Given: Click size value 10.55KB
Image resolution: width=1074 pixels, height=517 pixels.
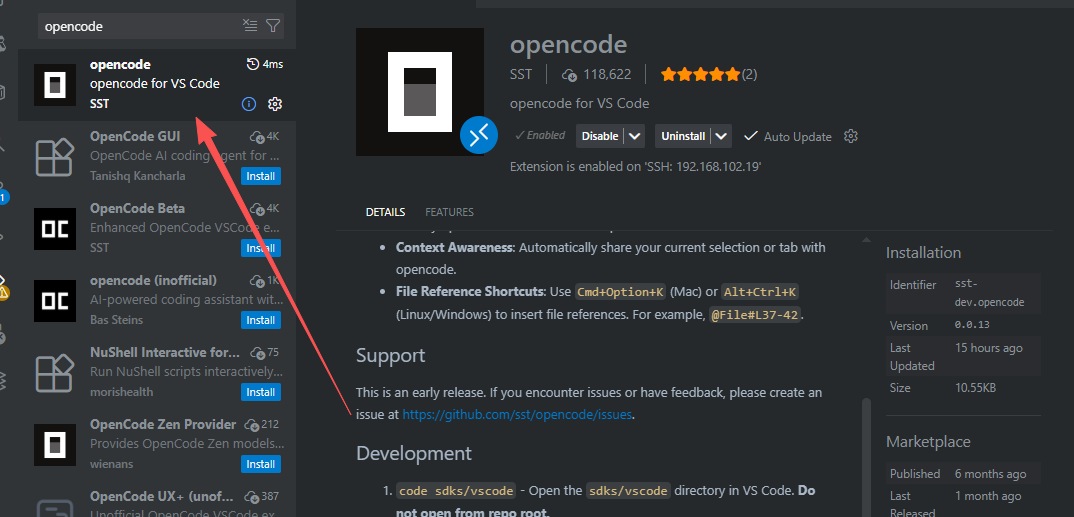Looking at the screenshot, I should (x=975, y=388).
